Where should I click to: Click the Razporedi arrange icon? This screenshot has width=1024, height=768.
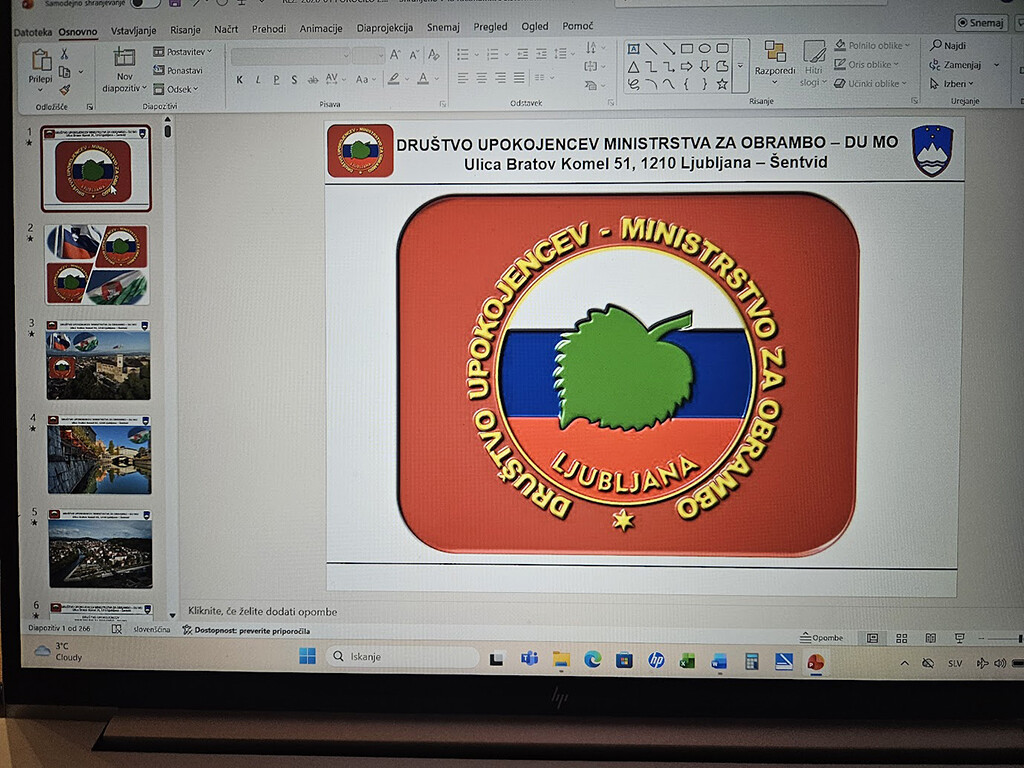775,52
